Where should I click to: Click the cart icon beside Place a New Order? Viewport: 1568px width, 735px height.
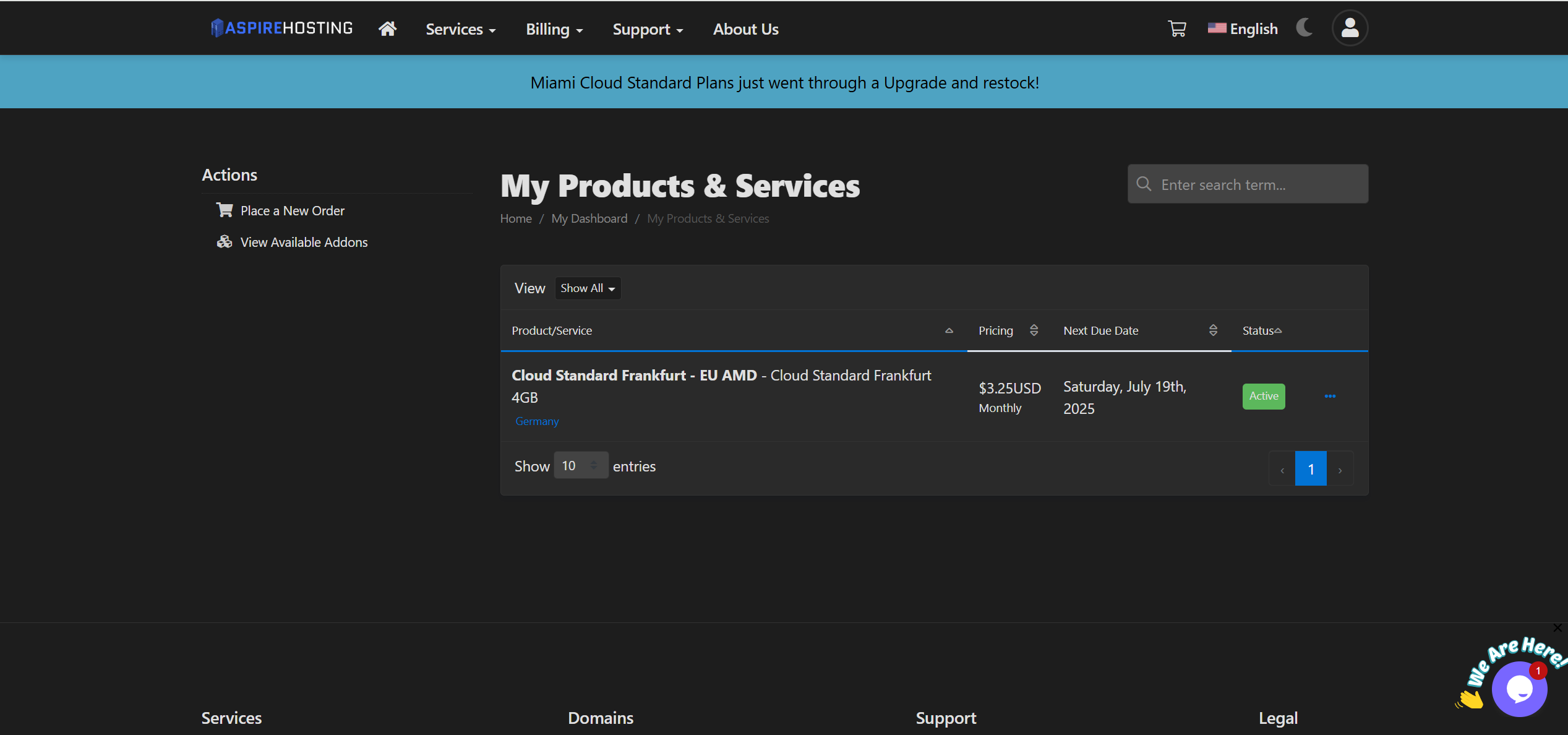click(x=225, y=210)
